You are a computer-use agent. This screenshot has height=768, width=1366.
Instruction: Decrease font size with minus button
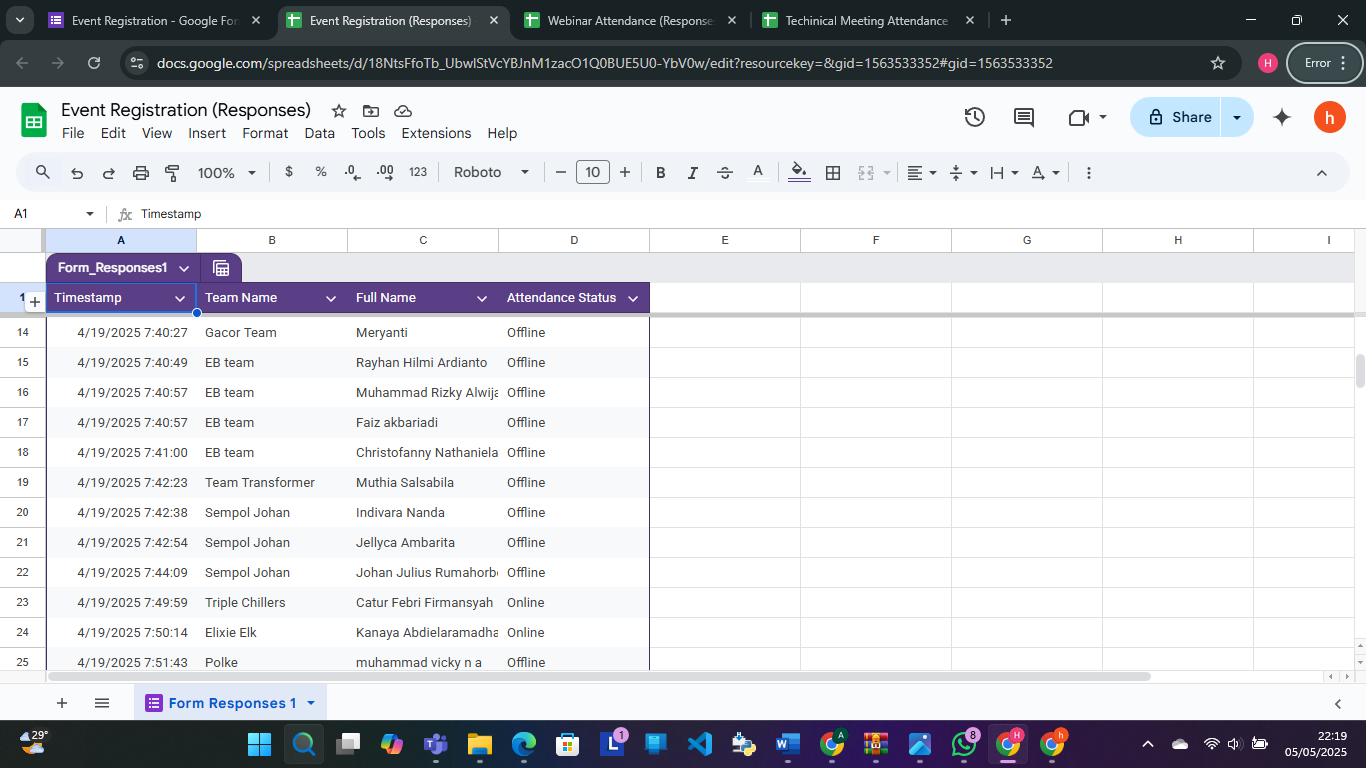click(561, 173)
